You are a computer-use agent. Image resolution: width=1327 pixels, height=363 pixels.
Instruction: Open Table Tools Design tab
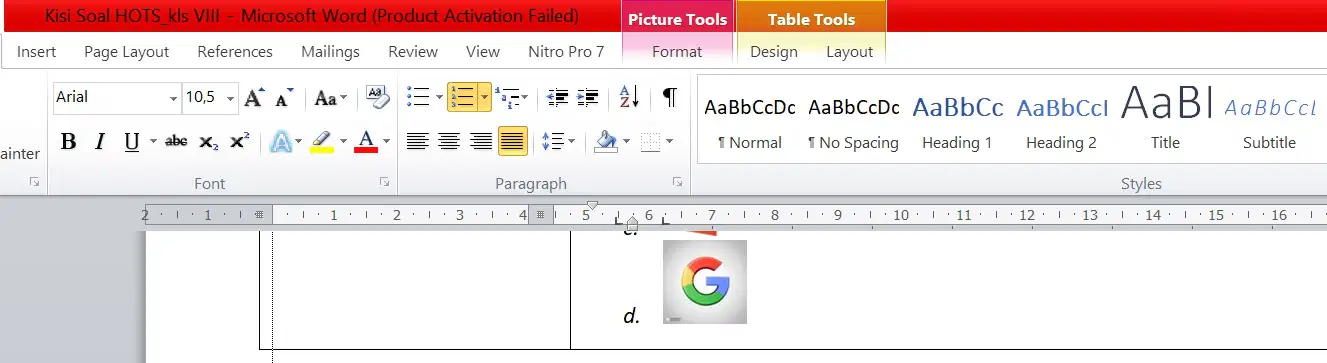coord(774,52)
